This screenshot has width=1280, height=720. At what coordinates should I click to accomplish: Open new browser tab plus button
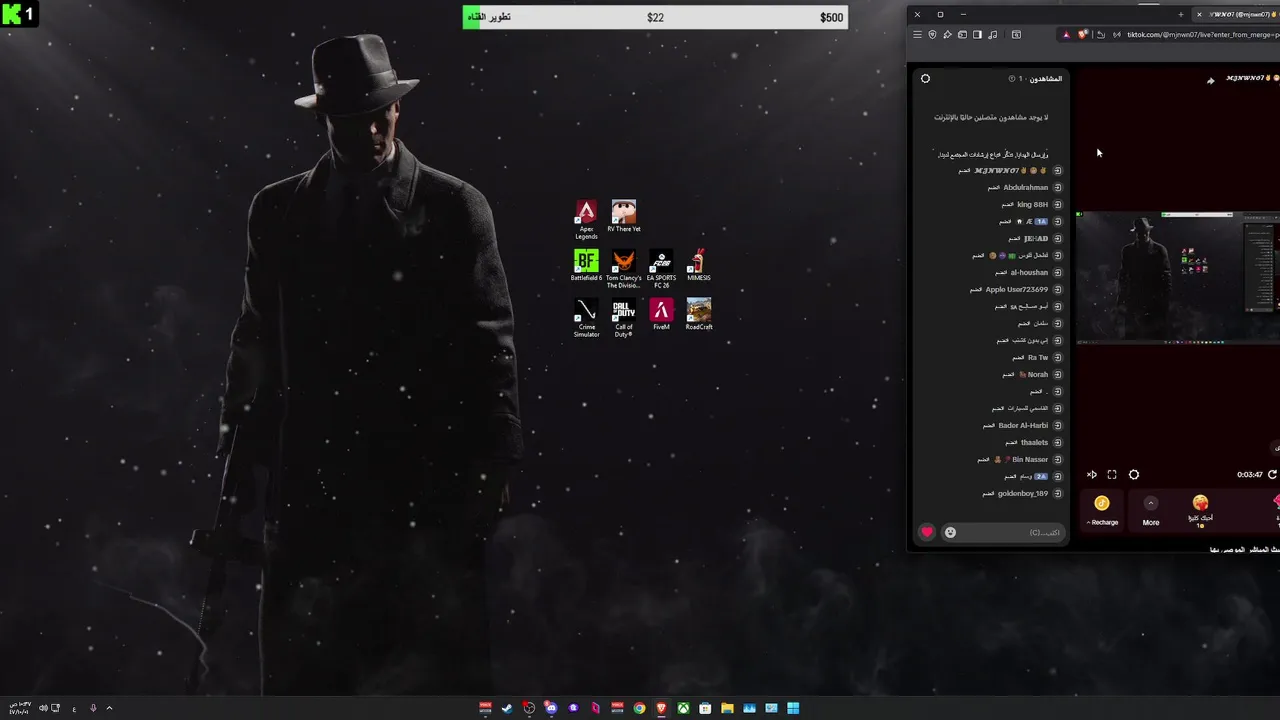coord(1181,14)
